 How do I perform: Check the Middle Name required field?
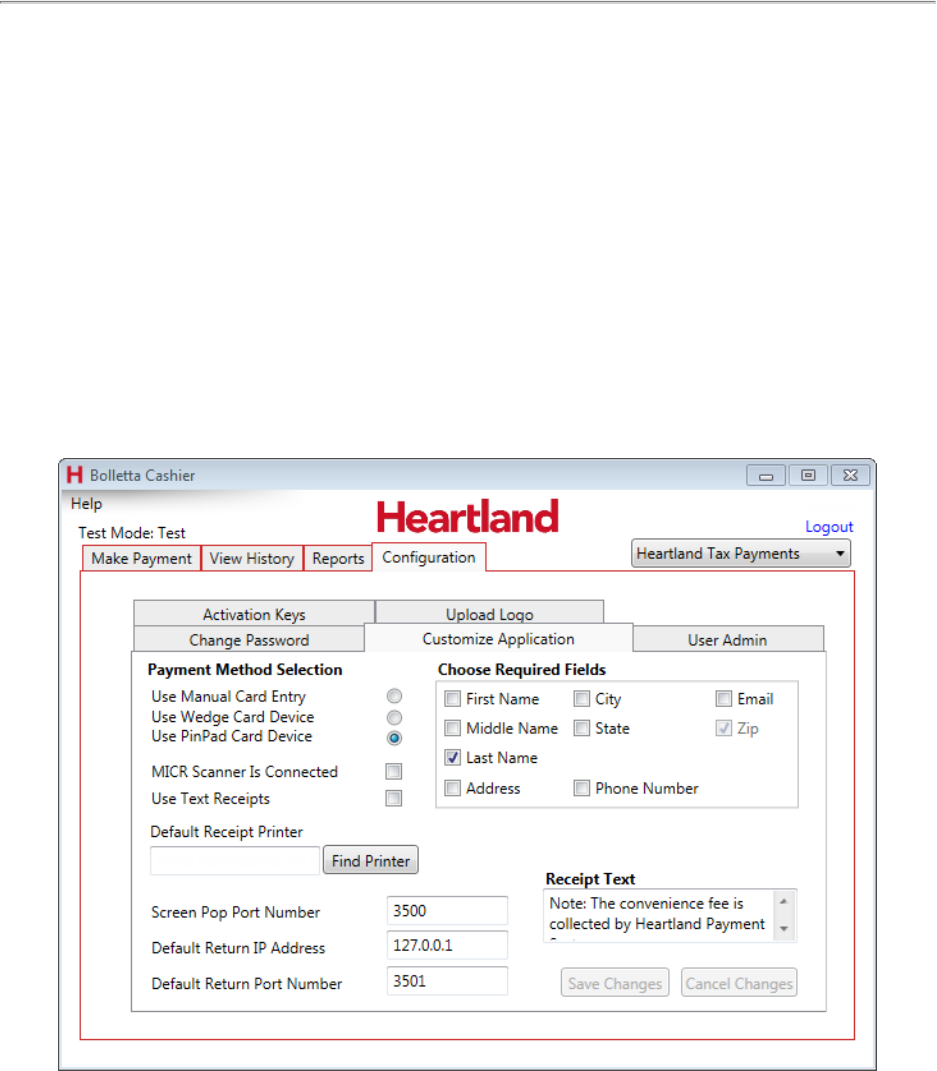tap(452, 728)
